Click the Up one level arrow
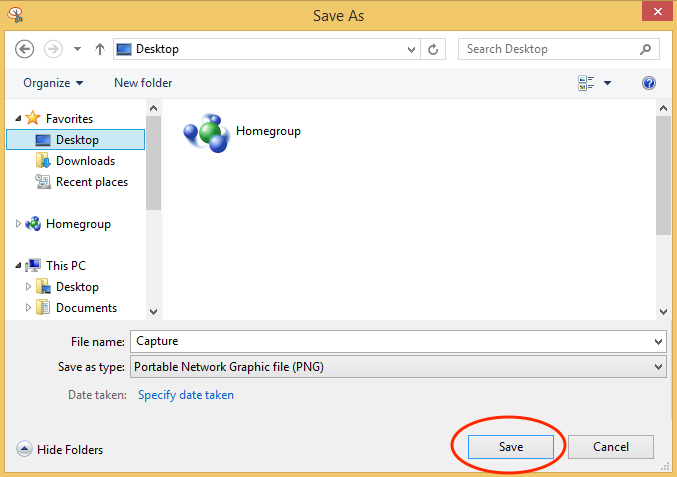The width and height of the screenshot is (677, 477). [x=100, y=49]
